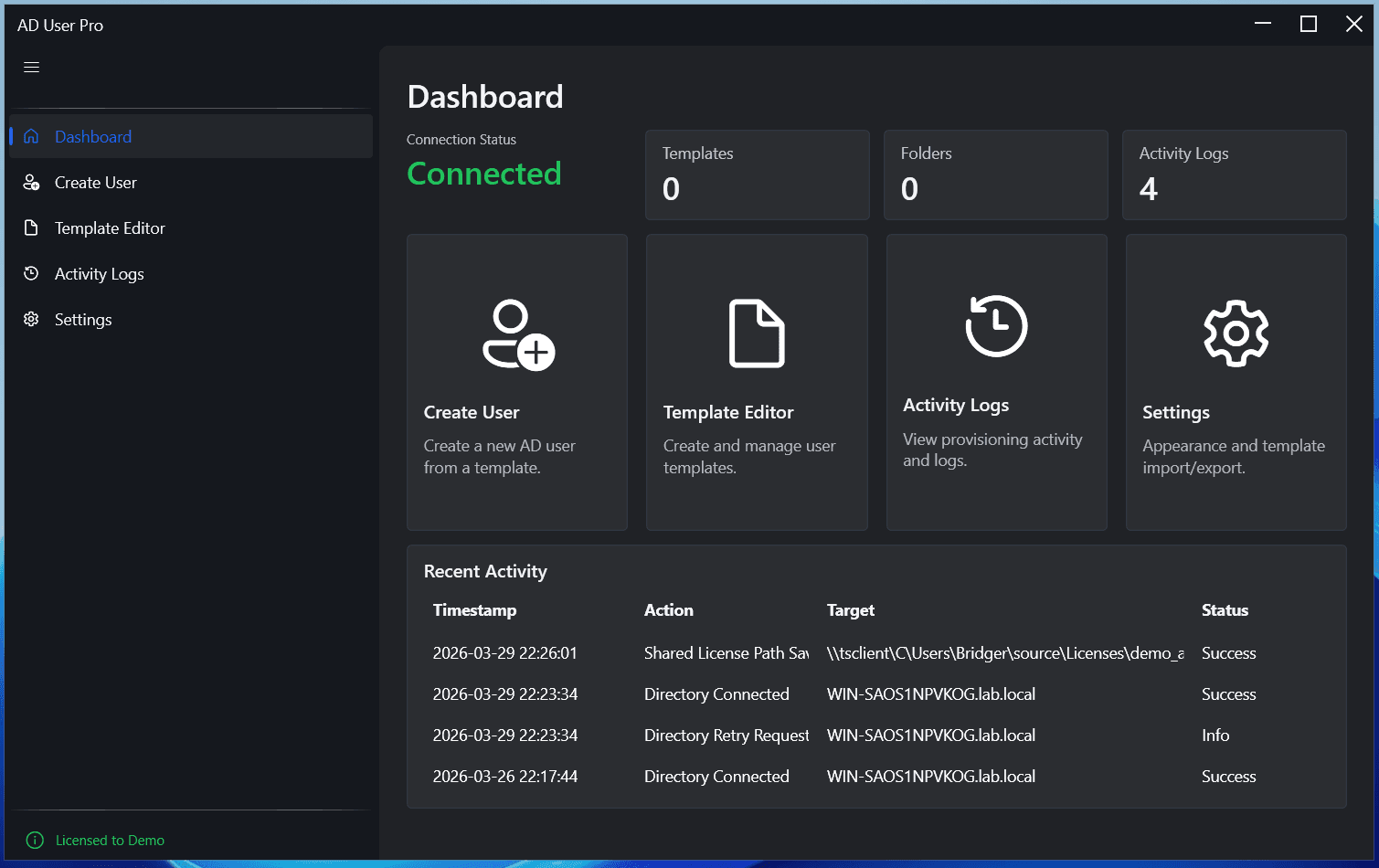Open the Create User card
Viewport: 1379px width, 868px height.
point(516,382)
